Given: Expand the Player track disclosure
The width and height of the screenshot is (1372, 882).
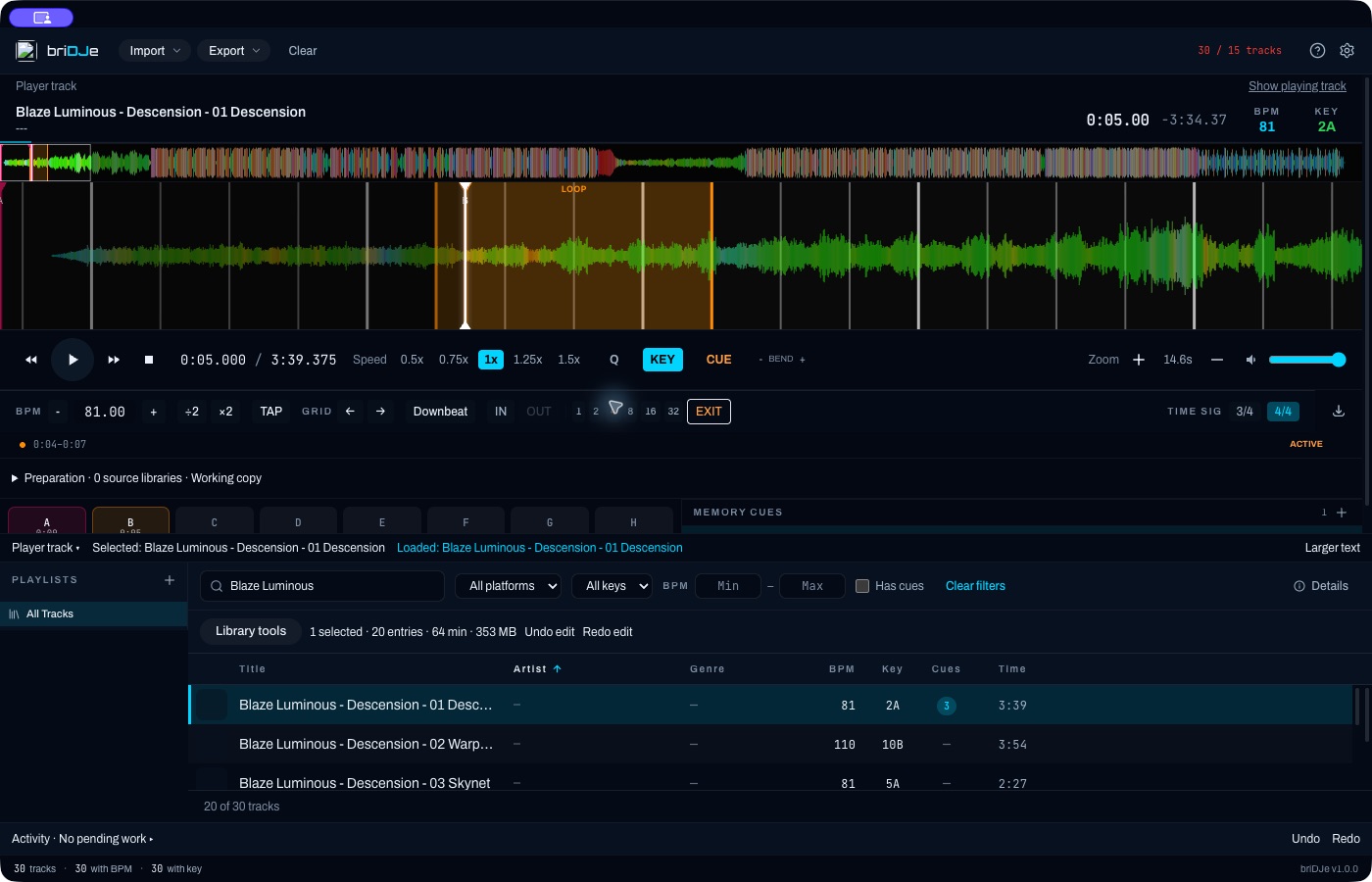Looking at the screenshot, I should point(46,548).
